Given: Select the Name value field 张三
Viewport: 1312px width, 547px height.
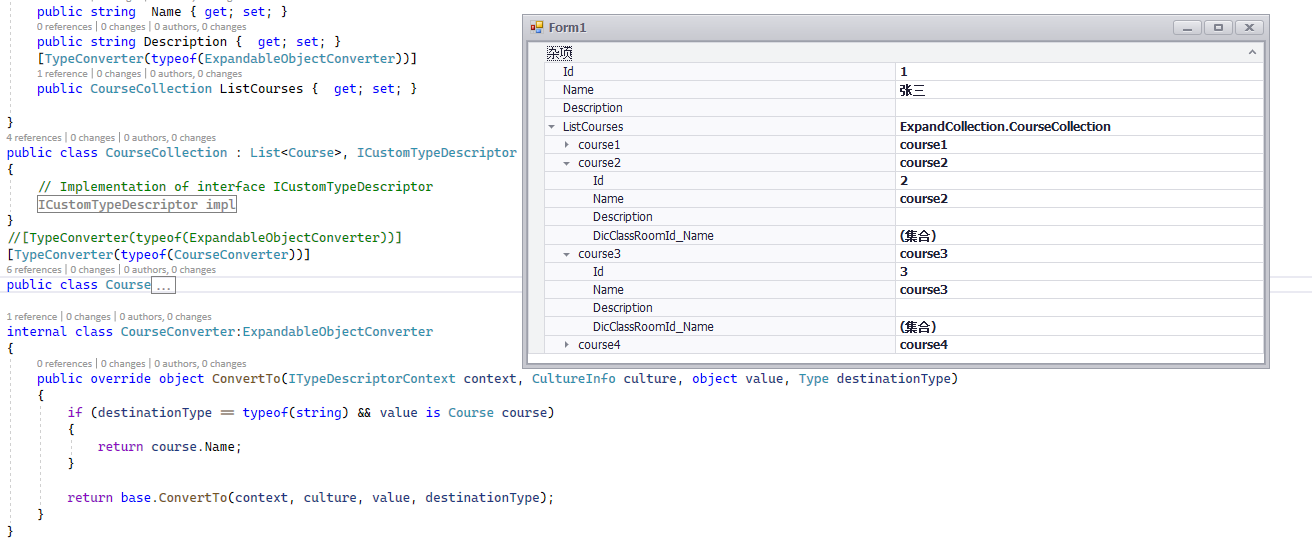Looking at the screenshot, I should tap(1078, 90).
